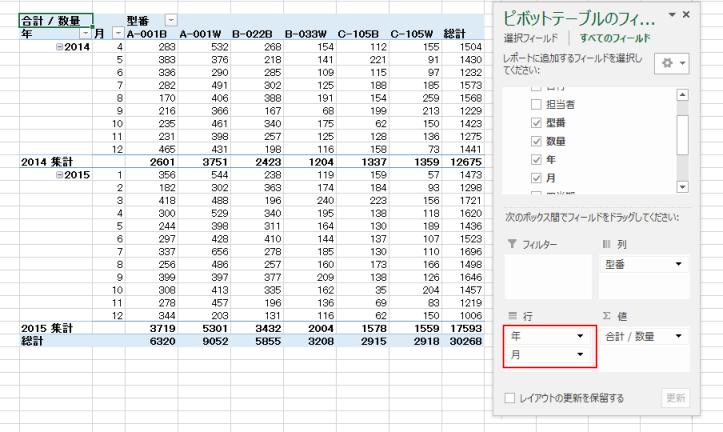The image size is (723, 432).
Task: Switch to 選択フィールド tab
Action: (x=530, y=37)
